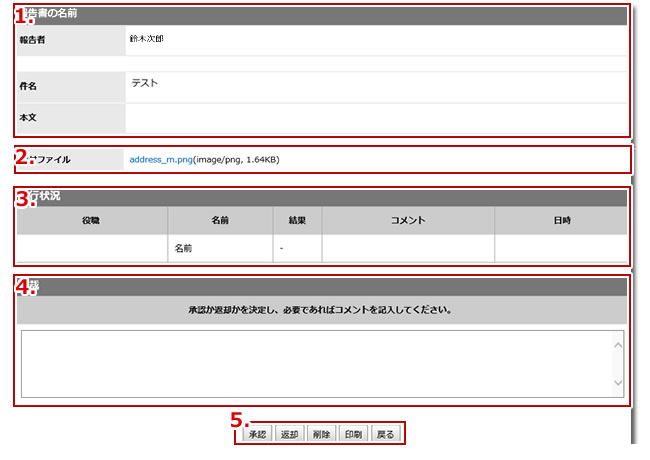Click the 報告者 field label

33,40
